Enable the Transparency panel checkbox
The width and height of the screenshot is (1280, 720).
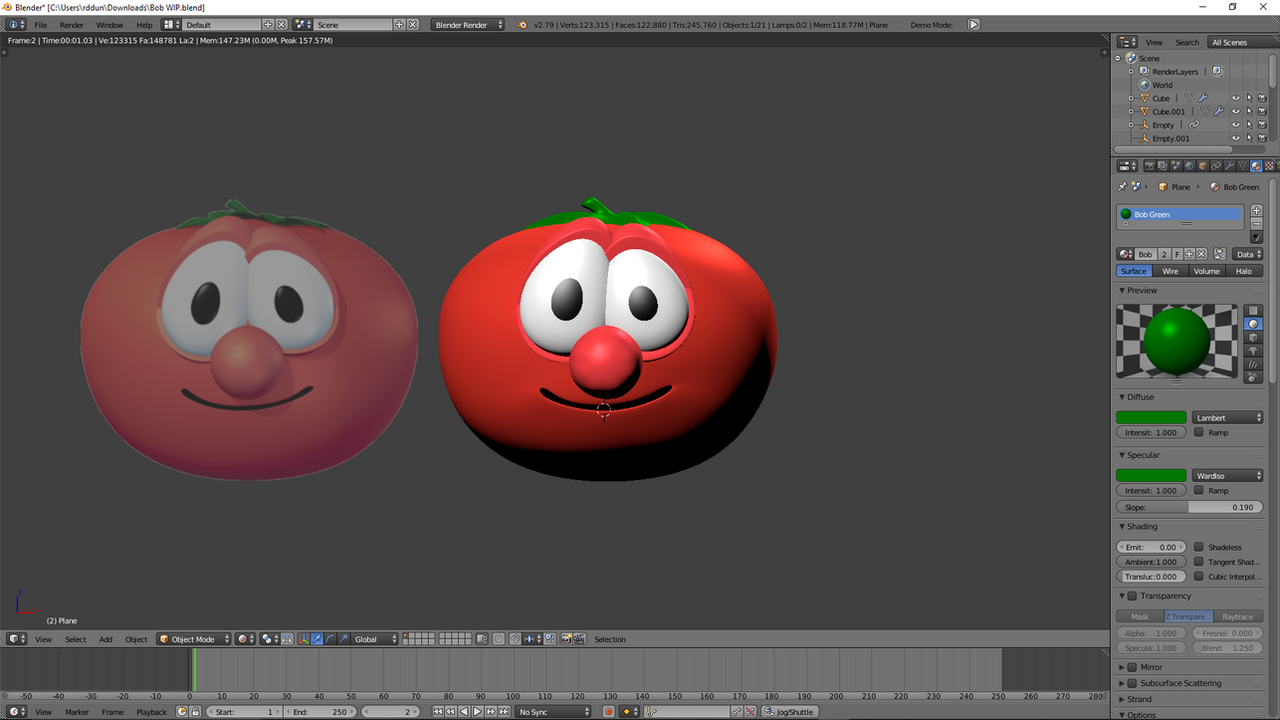pyautogui.click(x=1132, y=596)
